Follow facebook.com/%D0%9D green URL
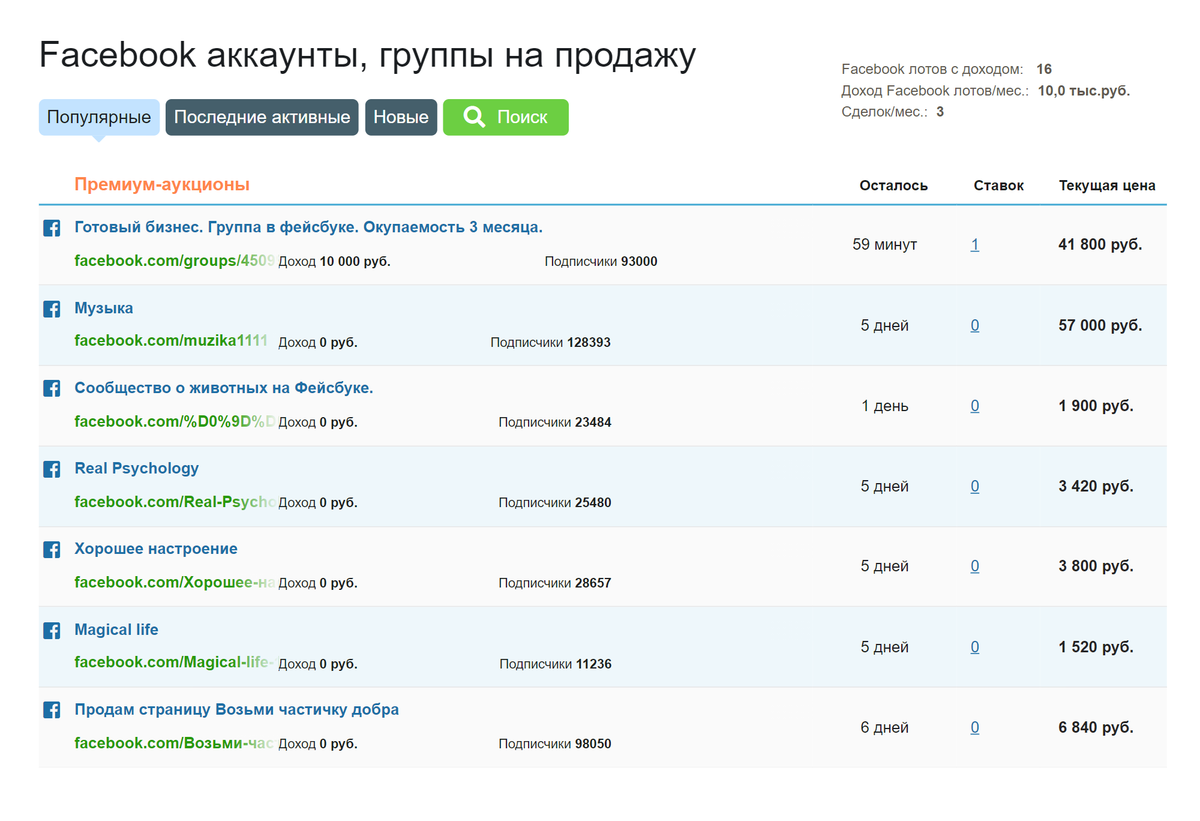This screenshot has height=821, width=1200. point(174,422)
